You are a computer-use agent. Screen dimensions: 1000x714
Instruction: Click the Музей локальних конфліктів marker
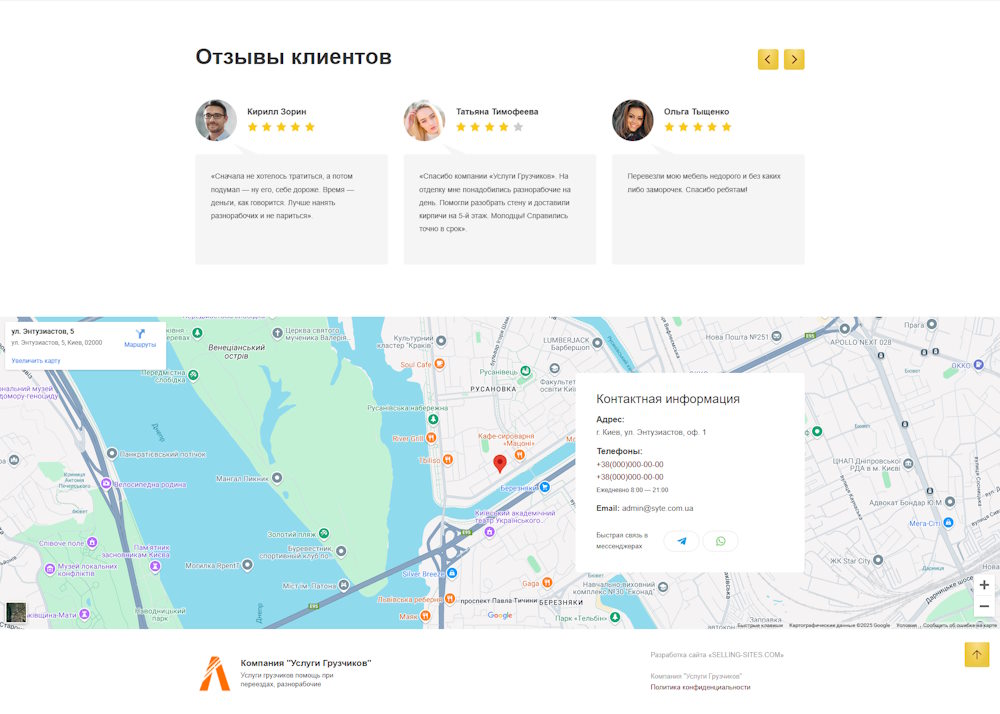50,569
